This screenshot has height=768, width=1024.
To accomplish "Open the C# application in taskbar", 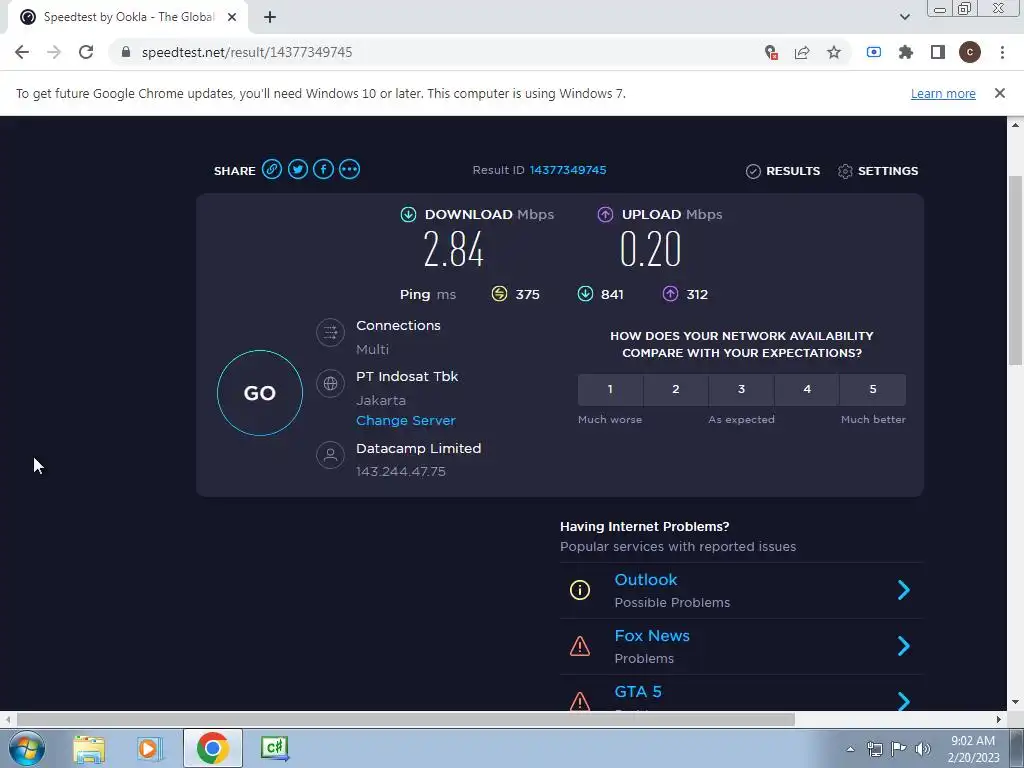I will [x=274, y=748].
